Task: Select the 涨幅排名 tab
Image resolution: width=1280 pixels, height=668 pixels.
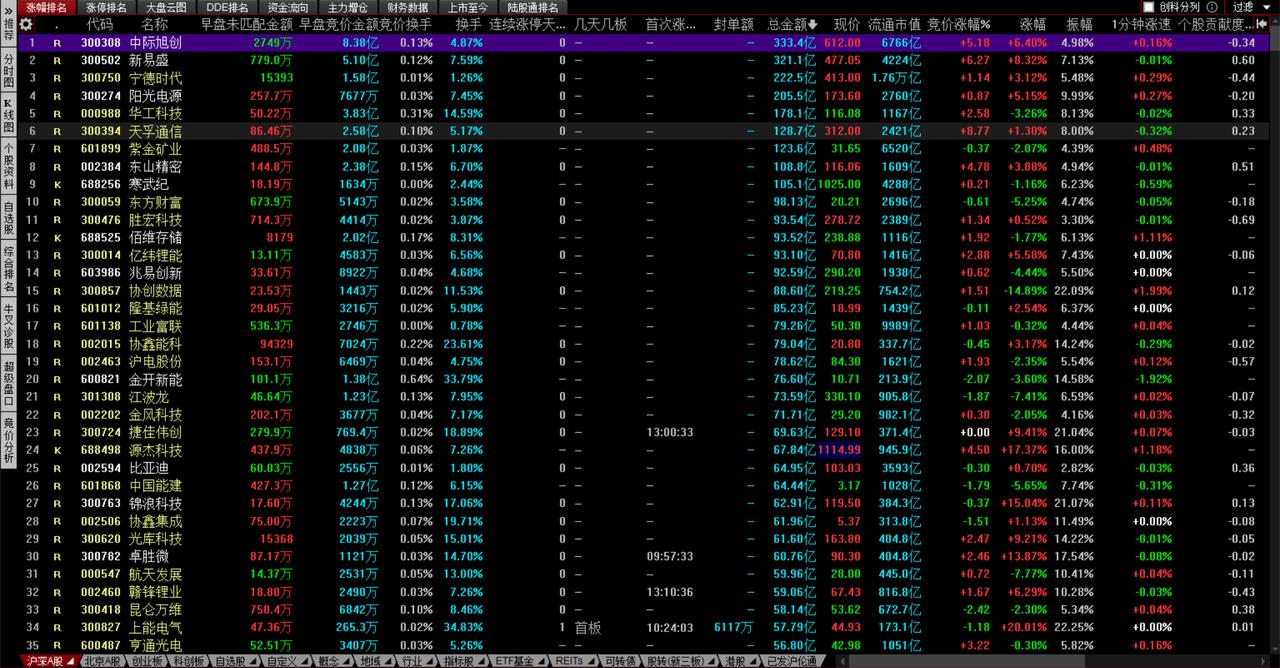Action: (46, 7)
